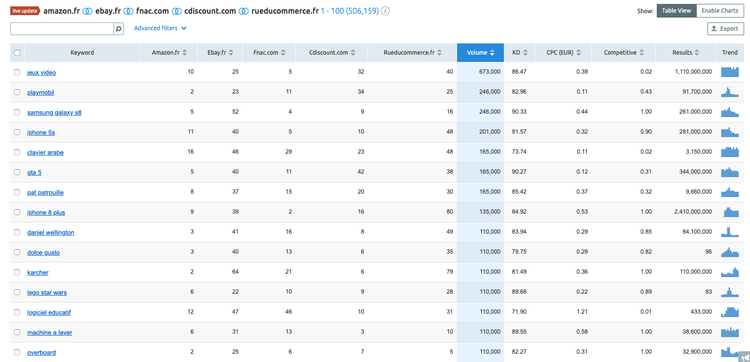Sort by Results column arrows
This screenshot has height=362, width=750.
[x=697, y=53]
